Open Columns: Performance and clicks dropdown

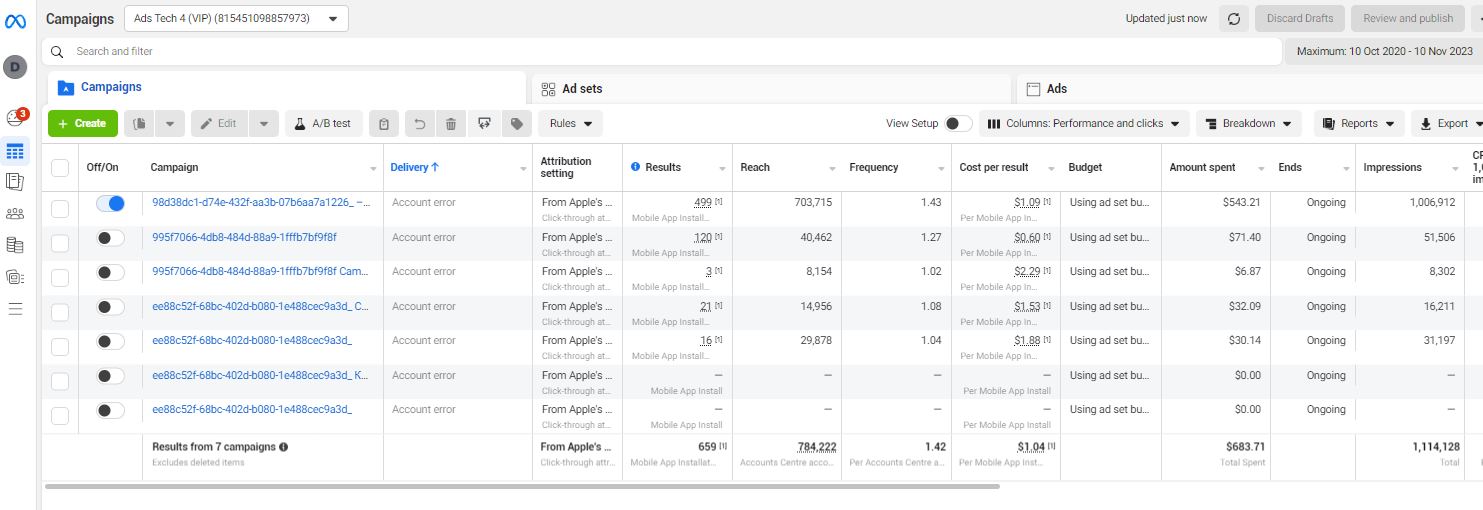coord(1084,124)
